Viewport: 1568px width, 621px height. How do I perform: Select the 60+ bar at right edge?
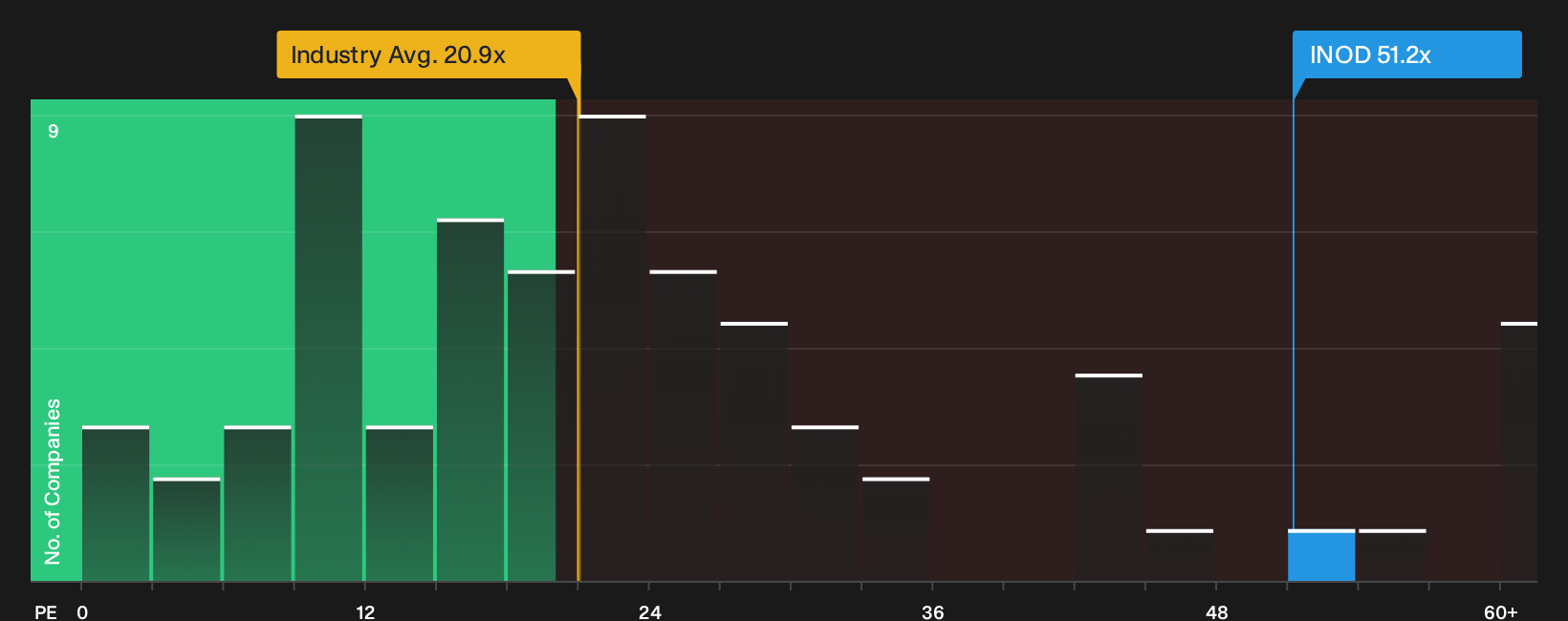point(1519,452)
